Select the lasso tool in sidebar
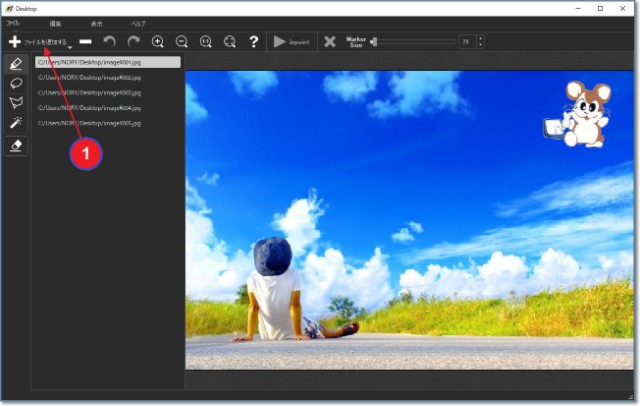 click(15, 83)
